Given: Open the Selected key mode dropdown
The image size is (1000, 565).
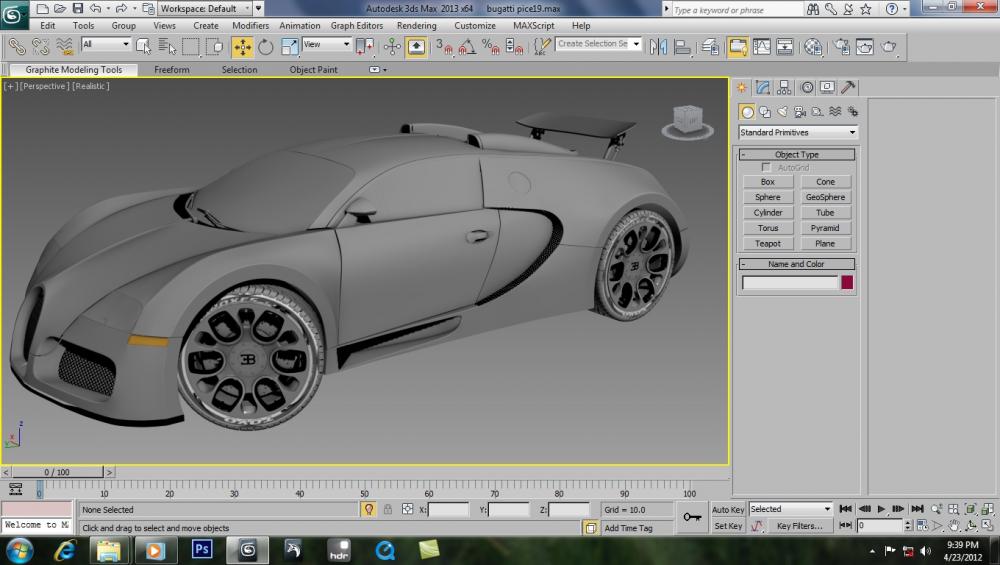Looking at the screenshot, I should click(790, 509).
